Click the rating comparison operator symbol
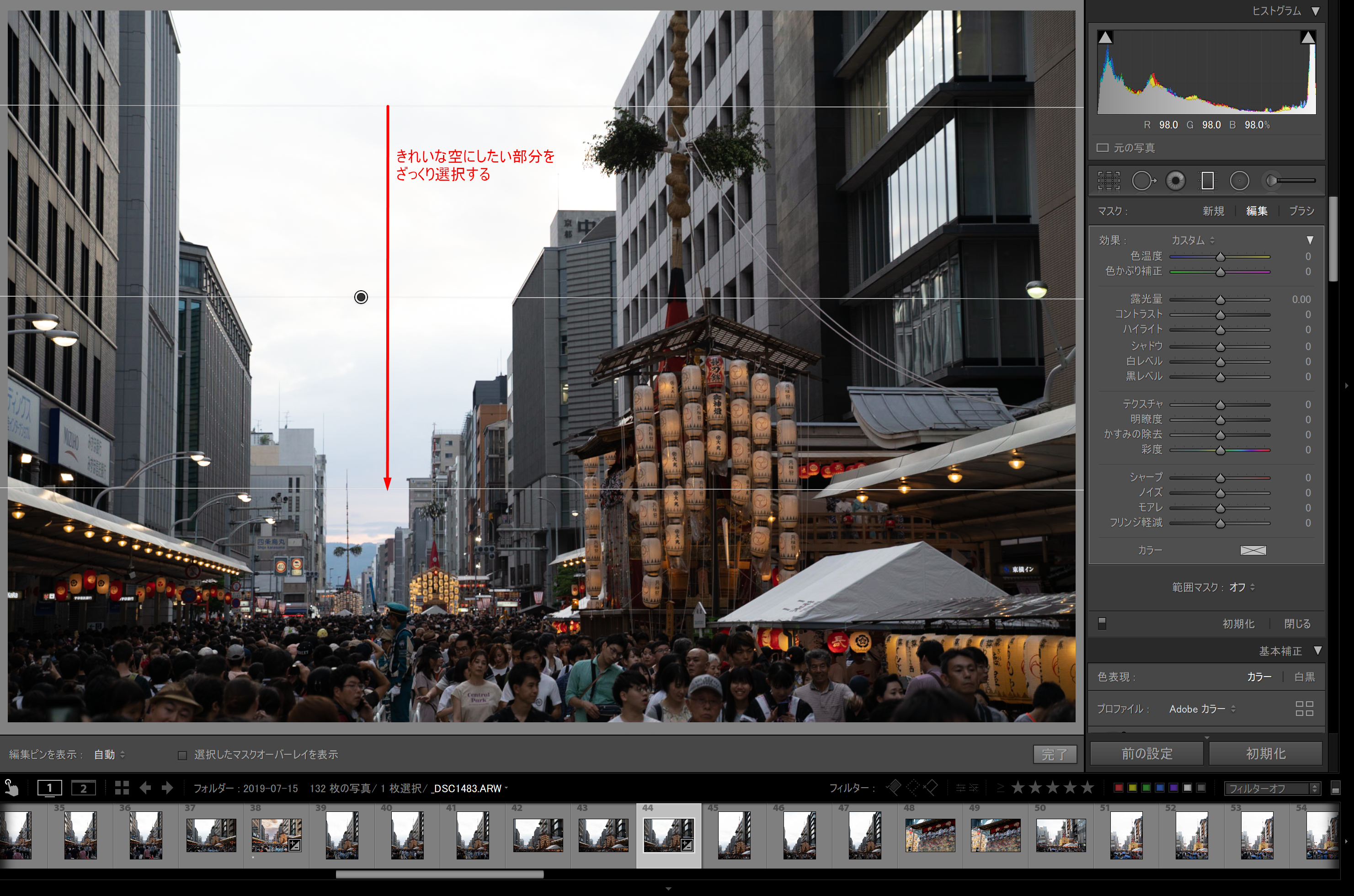Viewport: 1354px width, 896px height. [x=1000, y=788]
